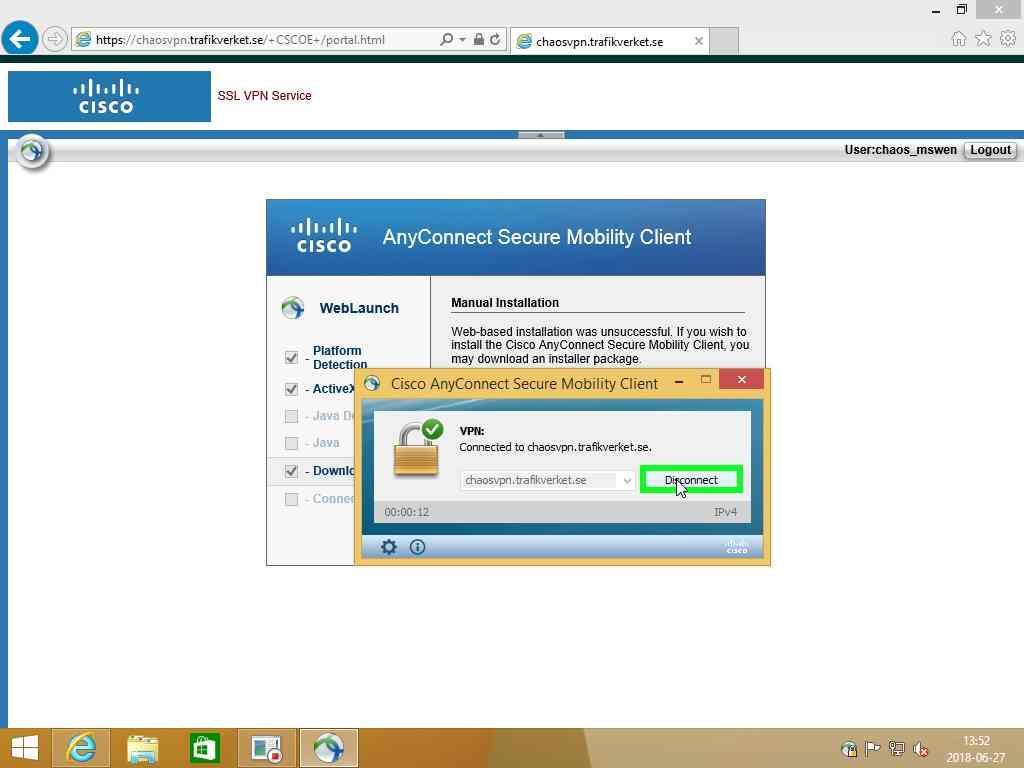Click the AnyConnect globe icon in portal toolbar
Screen dimensions: 1024x768
point(32,152)
